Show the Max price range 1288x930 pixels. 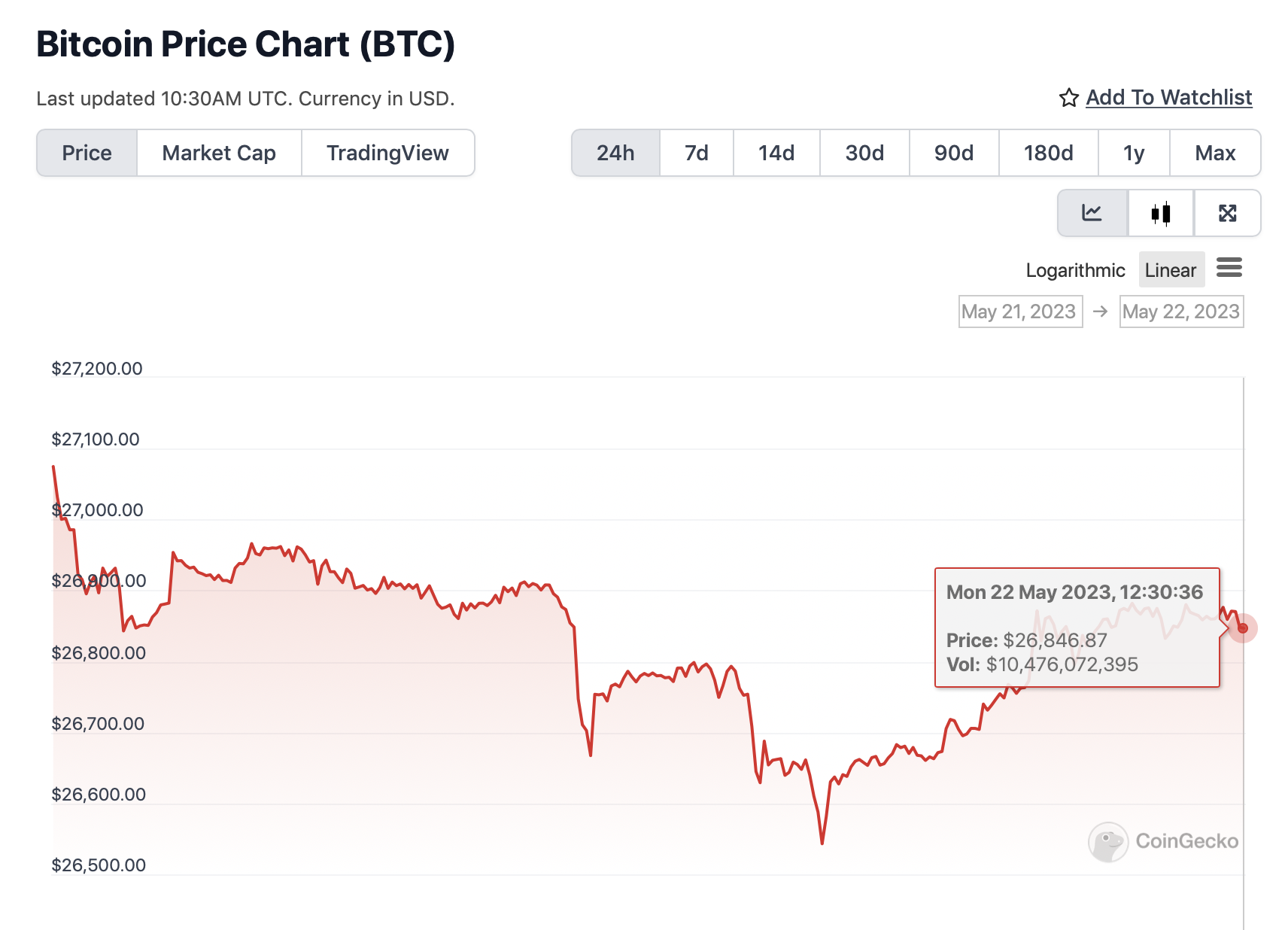[x=1215, y=153]
